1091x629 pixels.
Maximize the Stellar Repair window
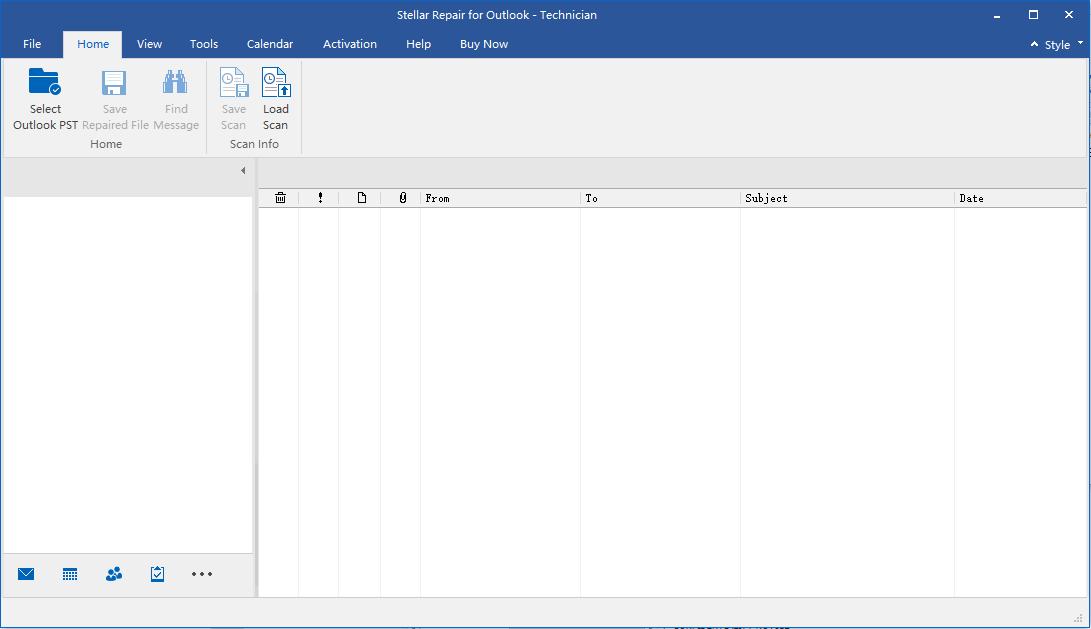(x=1033, y=15)
